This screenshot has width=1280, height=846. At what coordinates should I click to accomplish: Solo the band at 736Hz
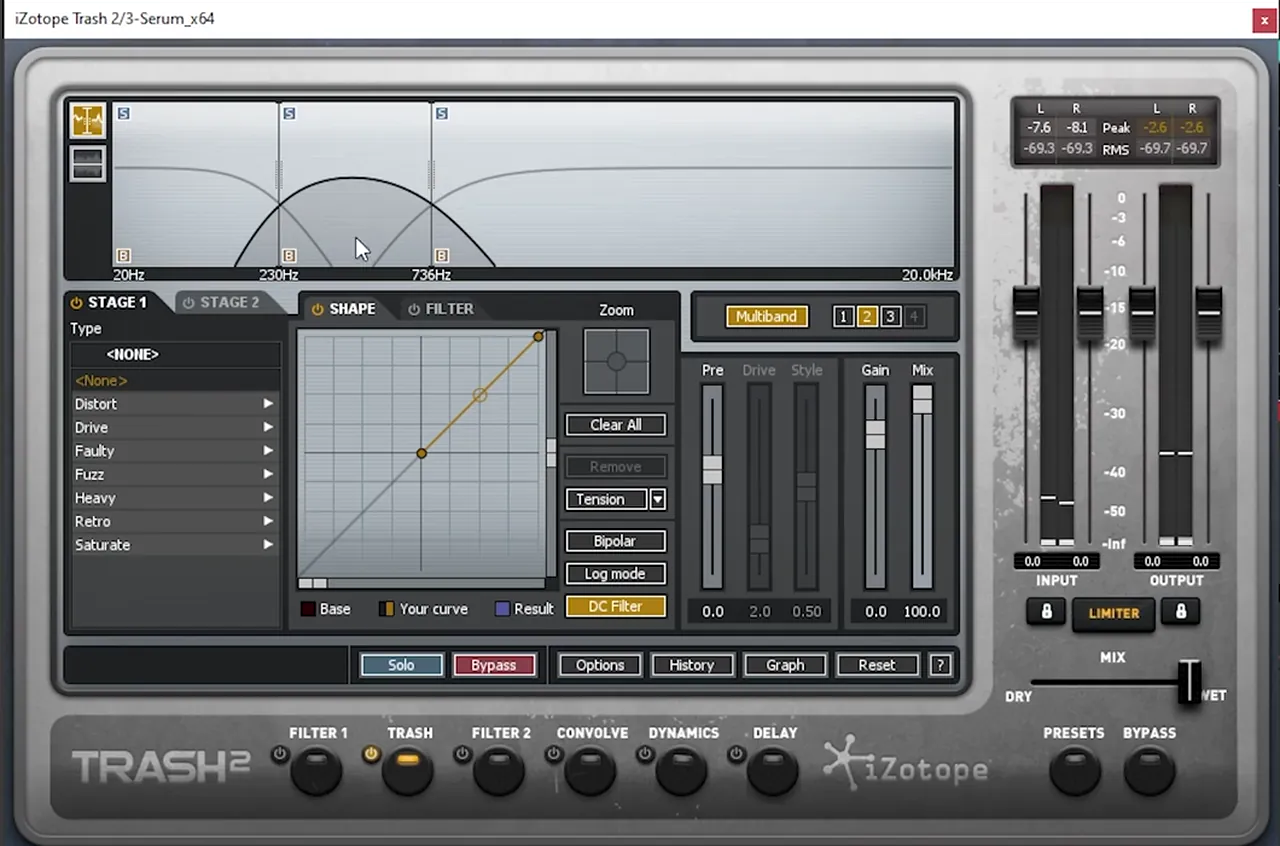point(441,113)
